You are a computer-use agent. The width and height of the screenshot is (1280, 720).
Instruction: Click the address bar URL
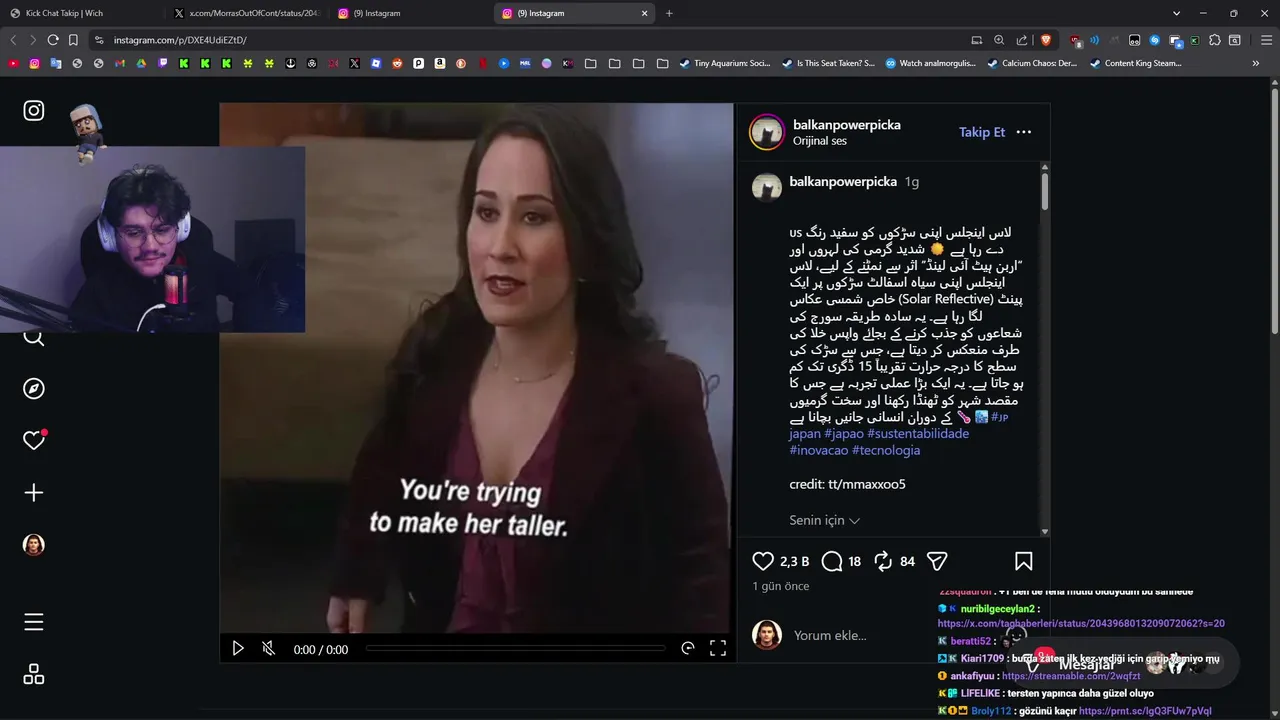coord(180,40)
